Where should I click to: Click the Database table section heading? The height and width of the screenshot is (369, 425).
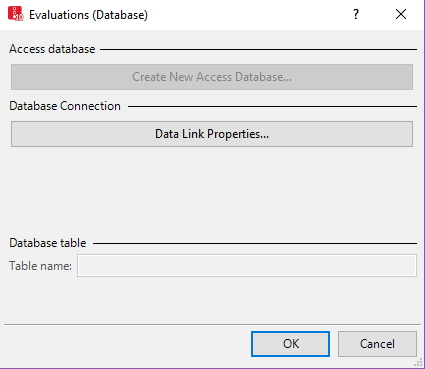pyautogui.click(x=48, y=243)
